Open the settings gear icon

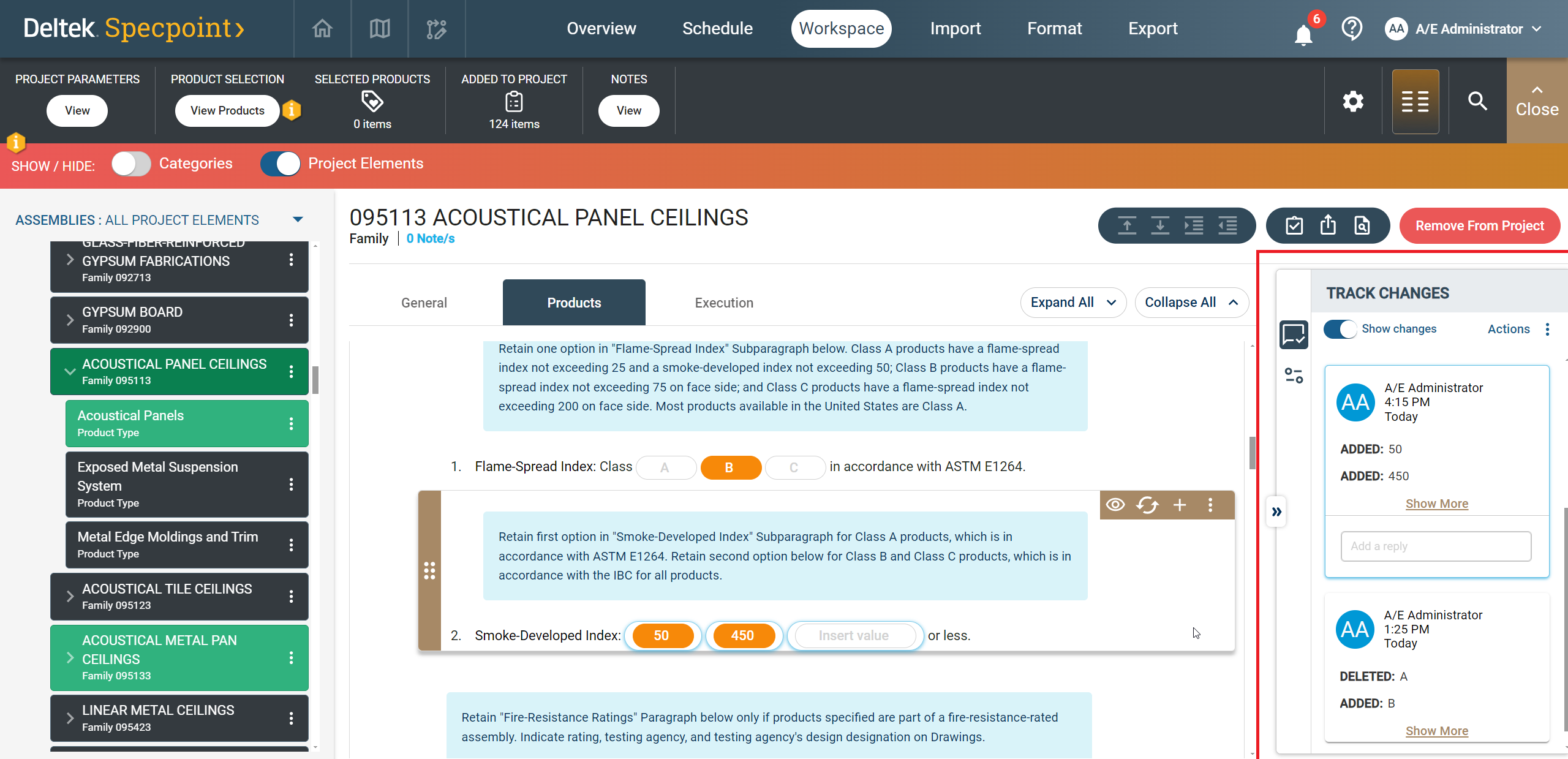(1353, 101)
